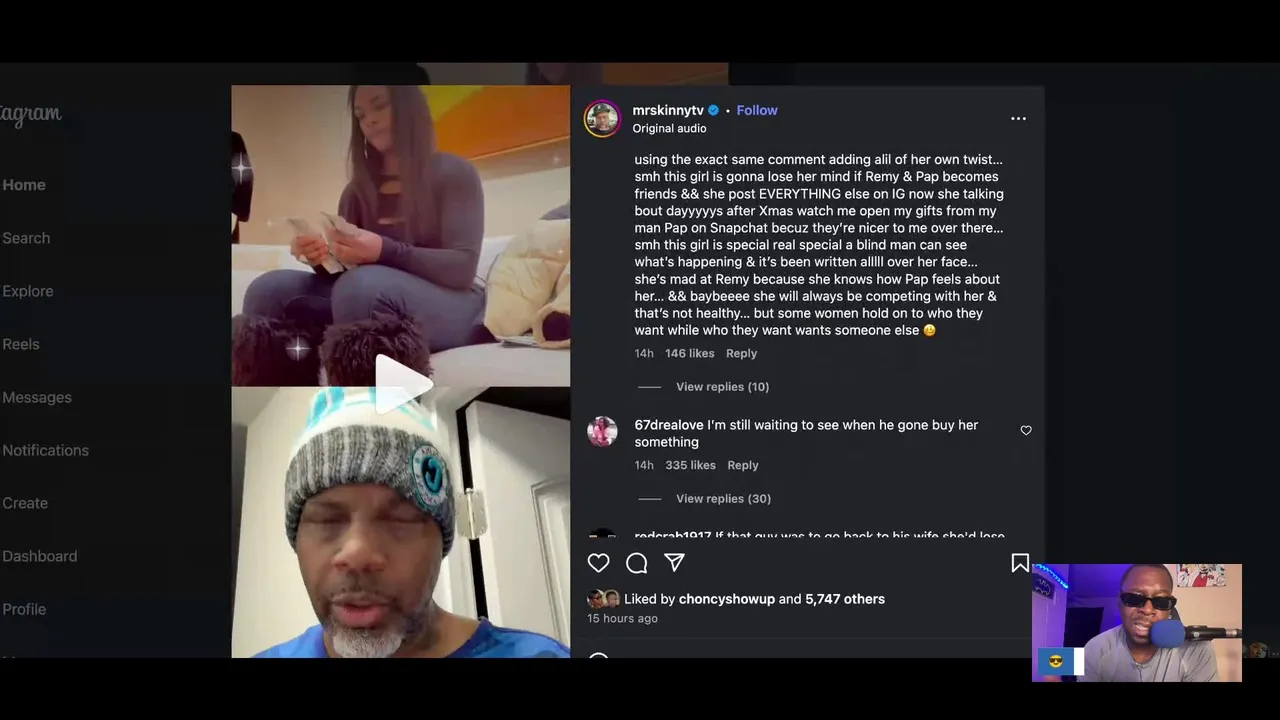1280x720 pixels.
Task: Open comment bubble icon under post
Action: click(636, 563)
